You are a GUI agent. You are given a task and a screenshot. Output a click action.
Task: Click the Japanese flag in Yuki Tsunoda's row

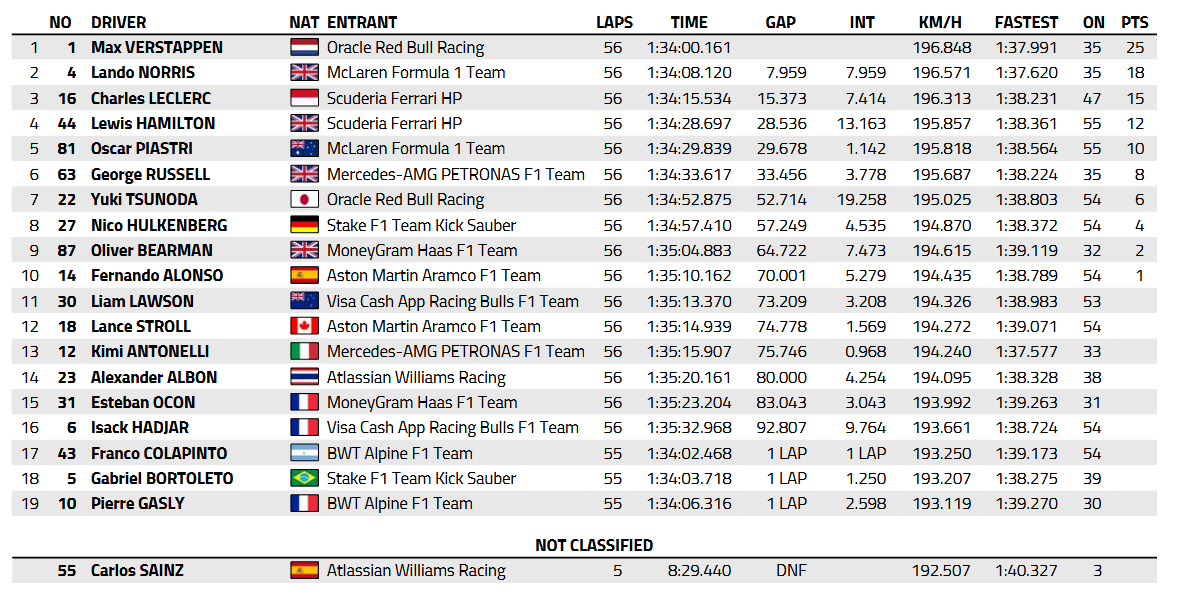point(304,199)
